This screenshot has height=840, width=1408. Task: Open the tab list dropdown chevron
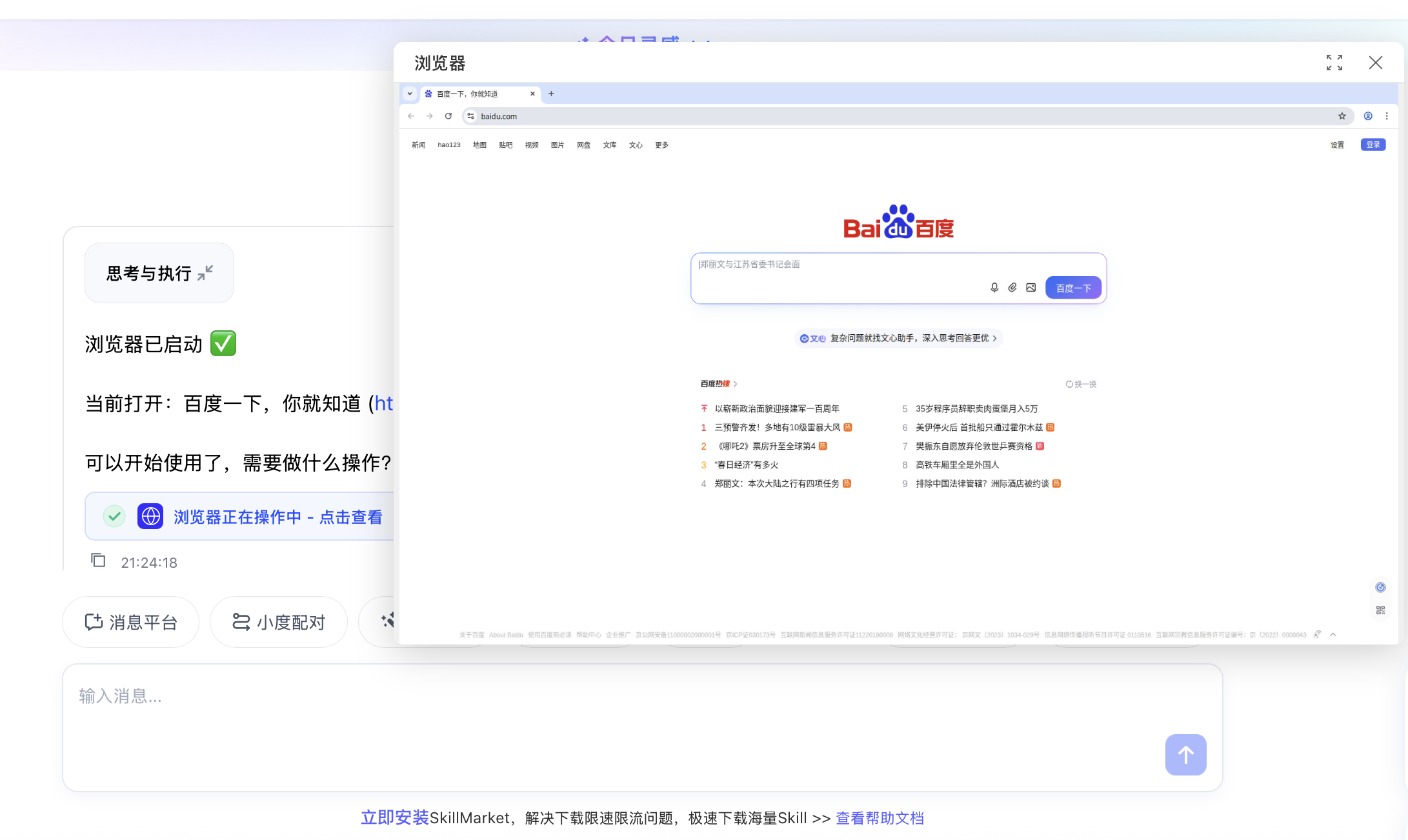pyautogui.click(x=410, y=94)
